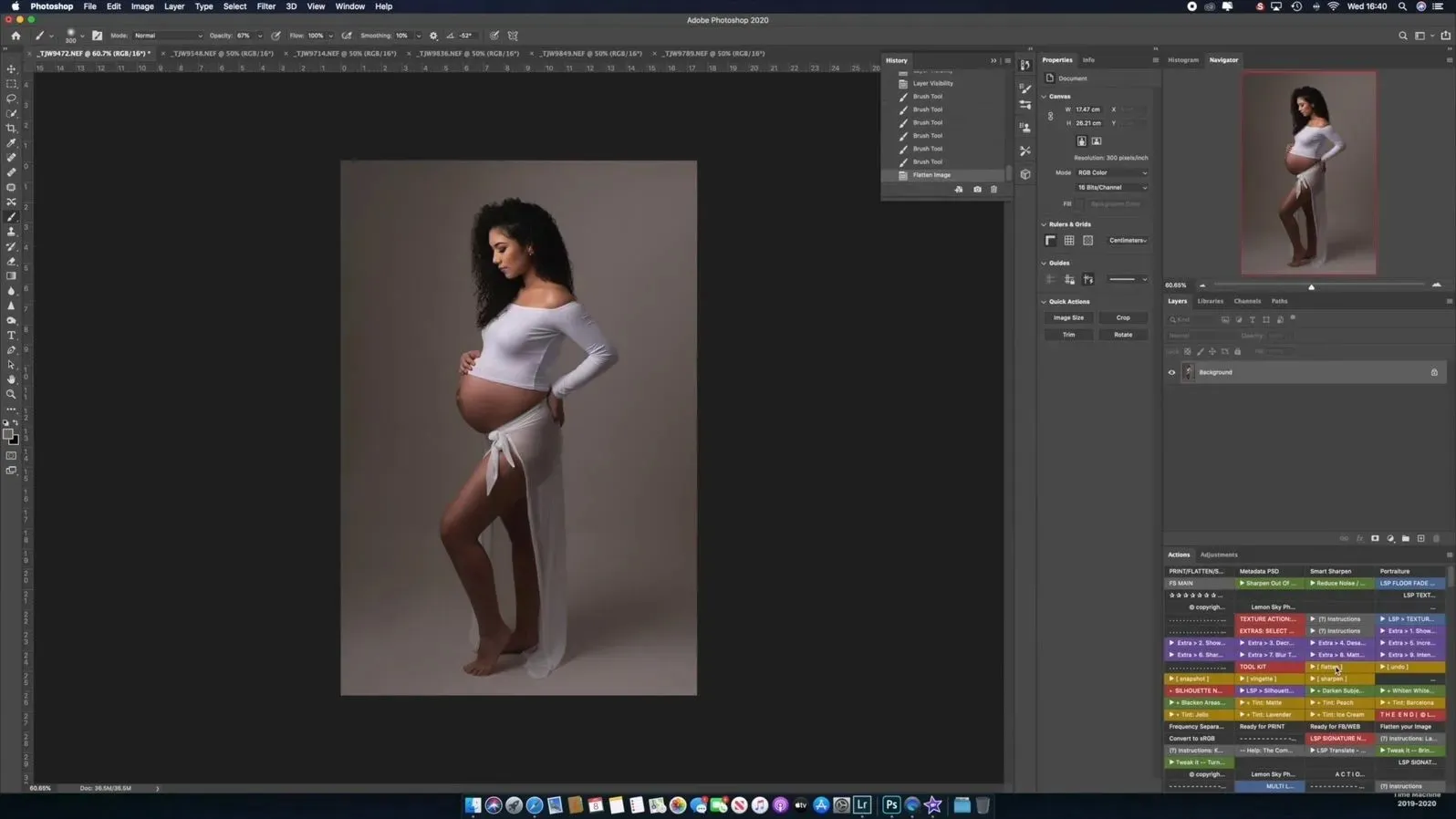Toggle the grid display icon
The width and height of the screenshot is (1456, 819).
[x=1069, y=241]
